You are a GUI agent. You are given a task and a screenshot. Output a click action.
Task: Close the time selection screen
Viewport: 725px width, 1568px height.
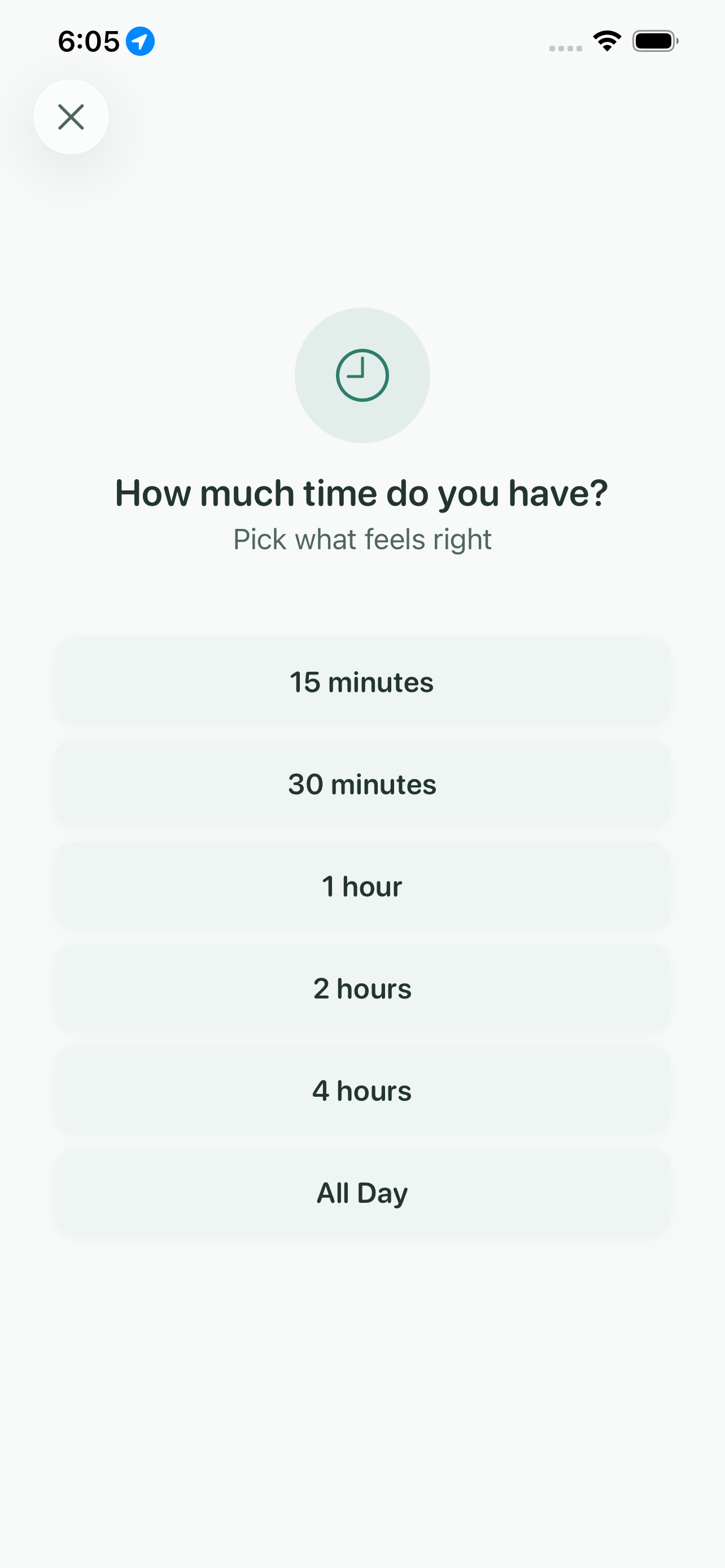[x=71, y=117]
